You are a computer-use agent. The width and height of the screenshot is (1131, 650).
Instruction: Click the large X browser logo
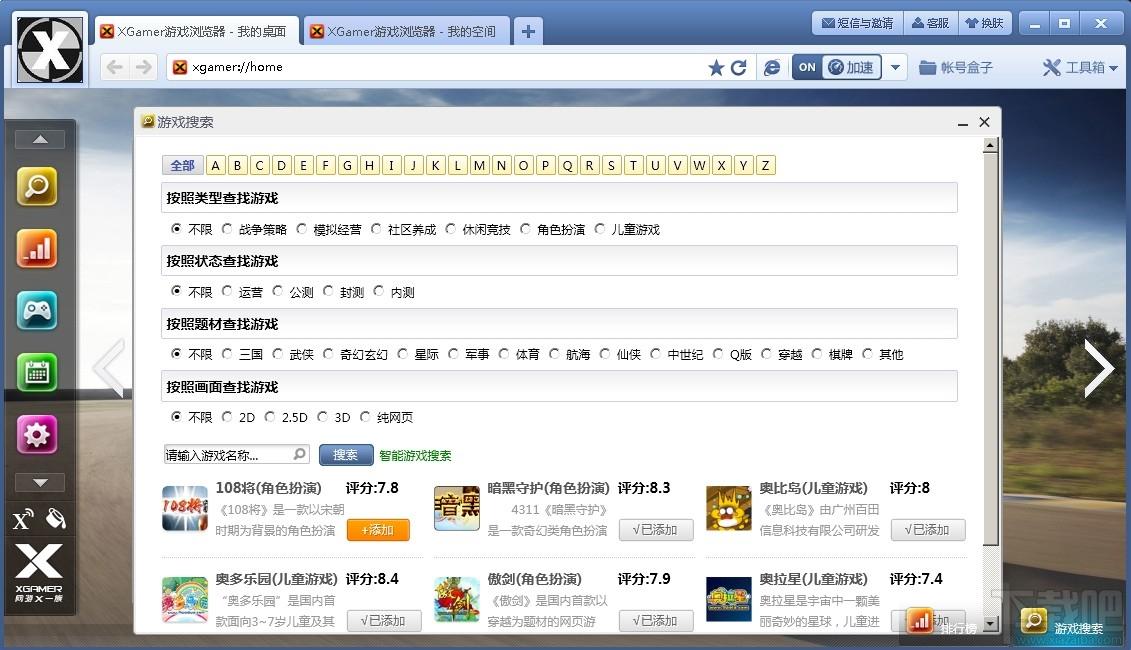point(50,49)
